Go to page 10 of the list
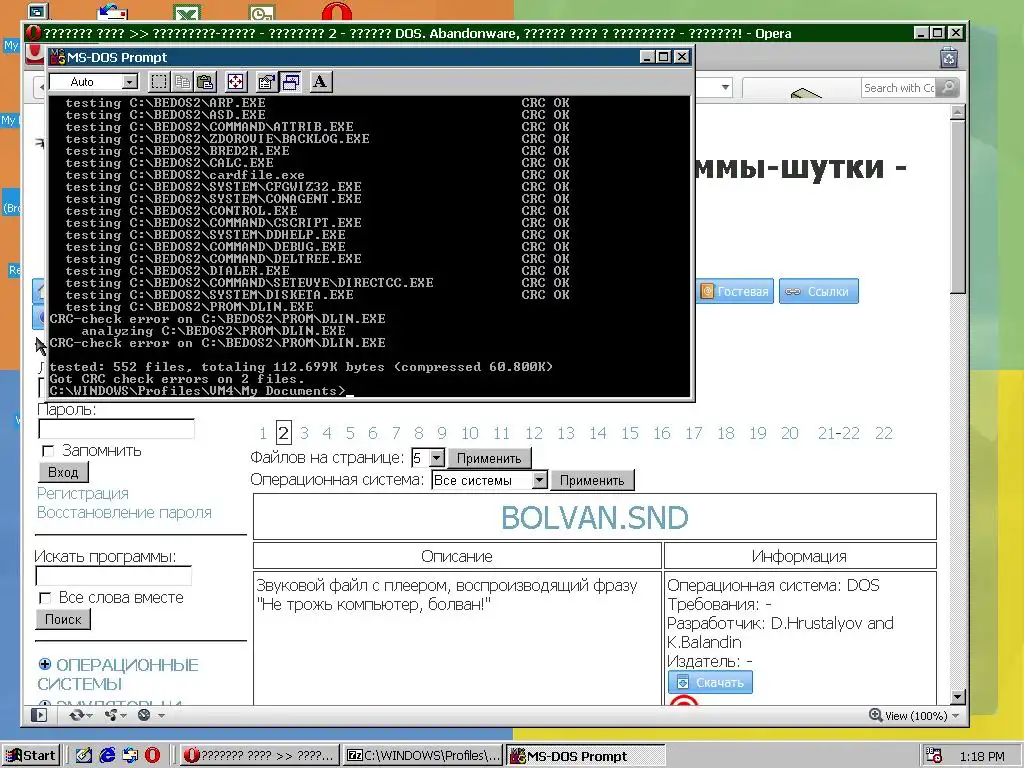 (470, 433)
